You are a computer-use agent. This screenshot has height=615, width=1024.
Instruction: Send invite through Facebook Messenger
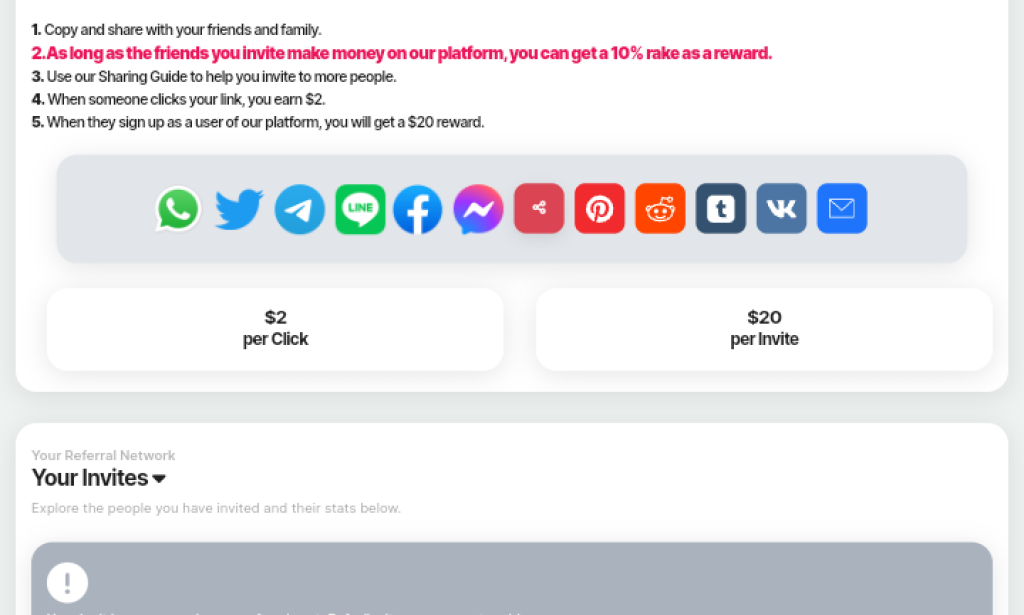478,209
